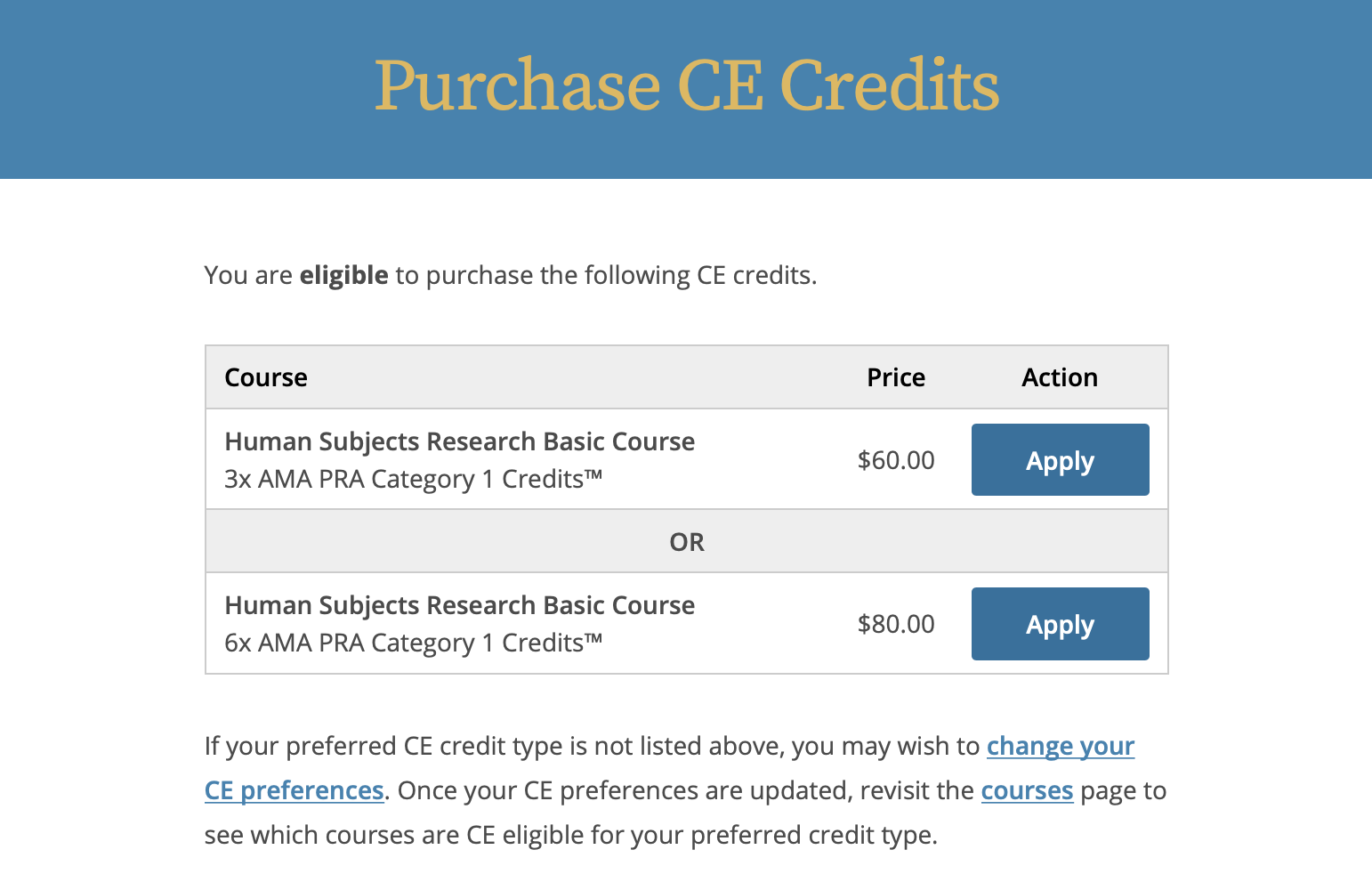The height and width of the screenshot is (874, 1372).
Task: Open the change your CE preferences link
Action: point(1060,746)
